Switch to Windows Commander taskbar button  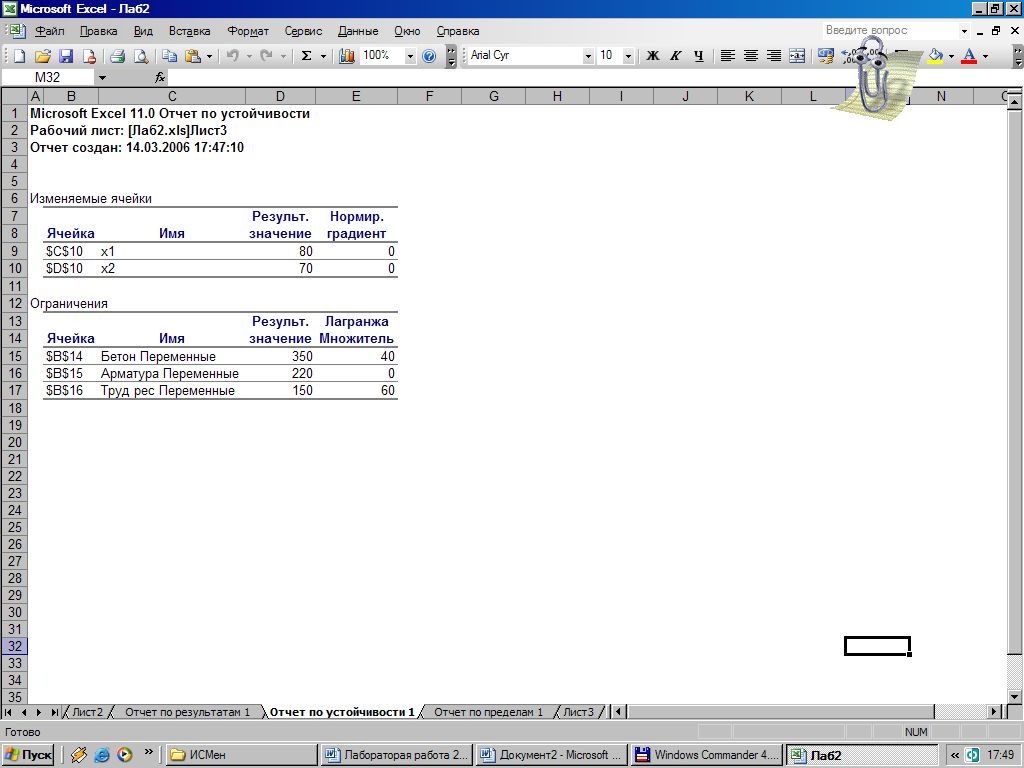[707, 755]
